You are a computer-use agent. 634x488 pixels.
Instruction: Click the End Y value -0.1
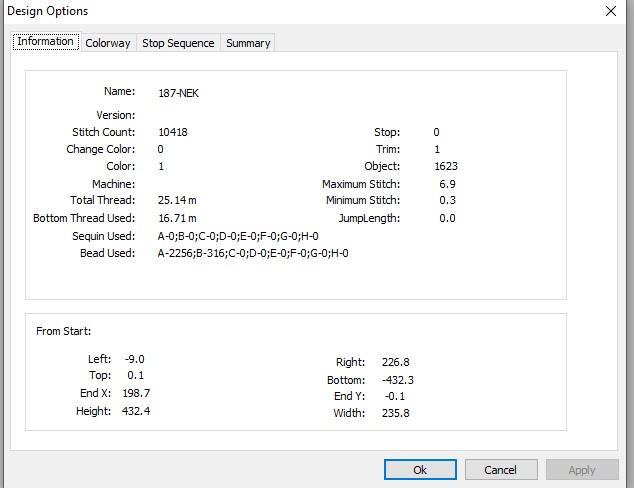[x=395, y=396]
